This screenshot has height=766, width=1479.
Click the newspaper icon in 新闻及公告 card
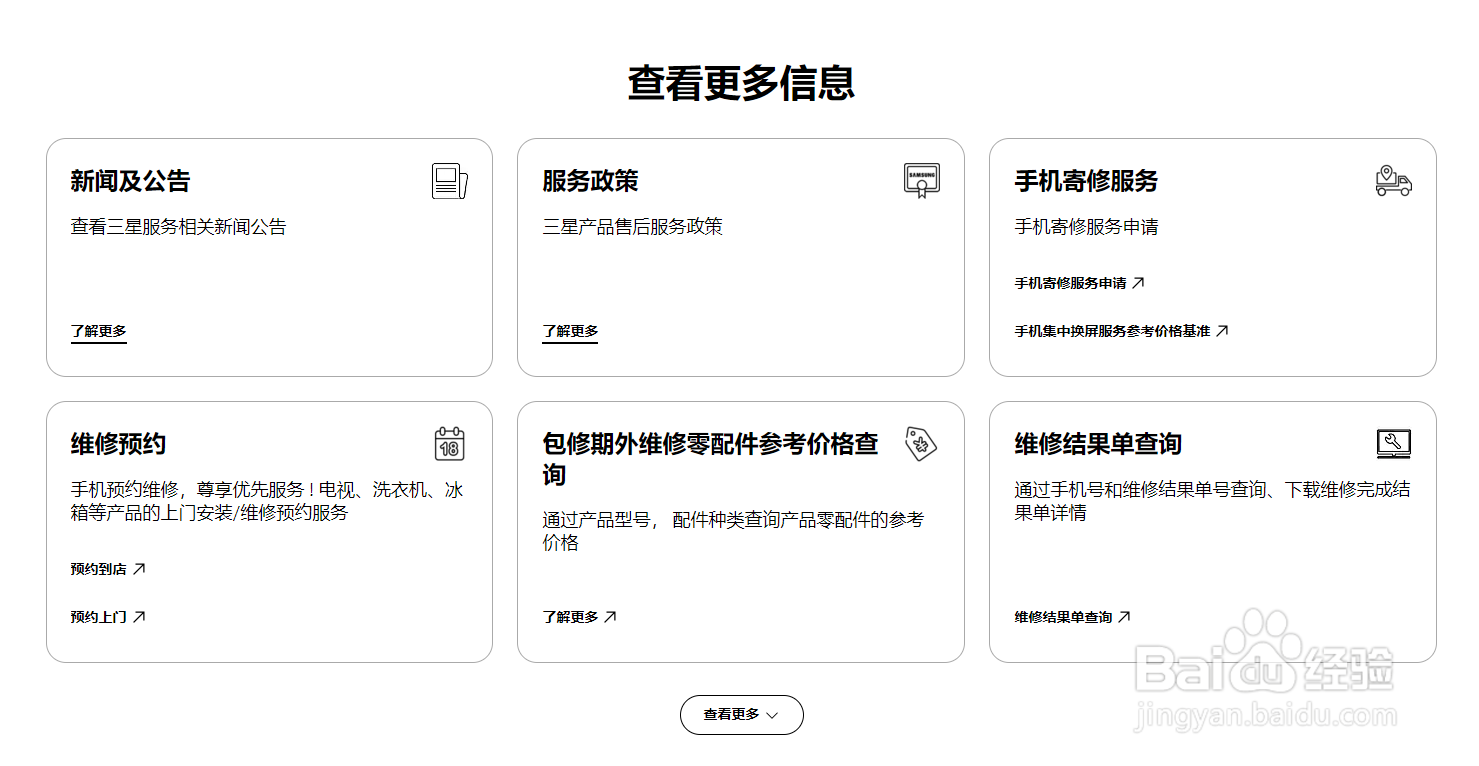click(449, 181)
